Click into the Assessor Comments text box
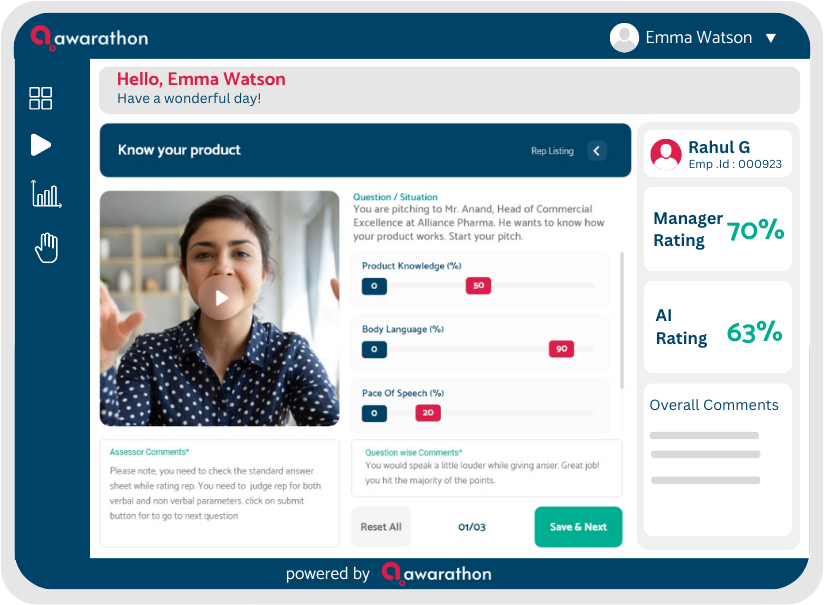Screen dimensions: 824x605 (x=220, y=493)
